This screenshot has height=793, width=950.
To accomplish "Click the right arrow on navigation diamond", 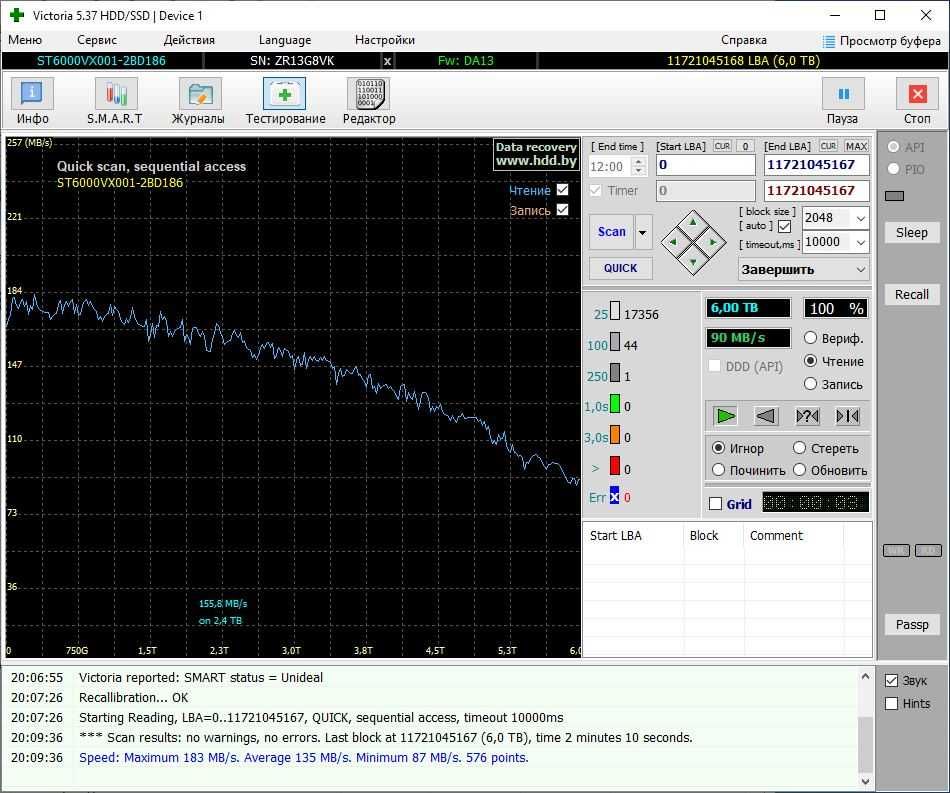I will 714,242.
